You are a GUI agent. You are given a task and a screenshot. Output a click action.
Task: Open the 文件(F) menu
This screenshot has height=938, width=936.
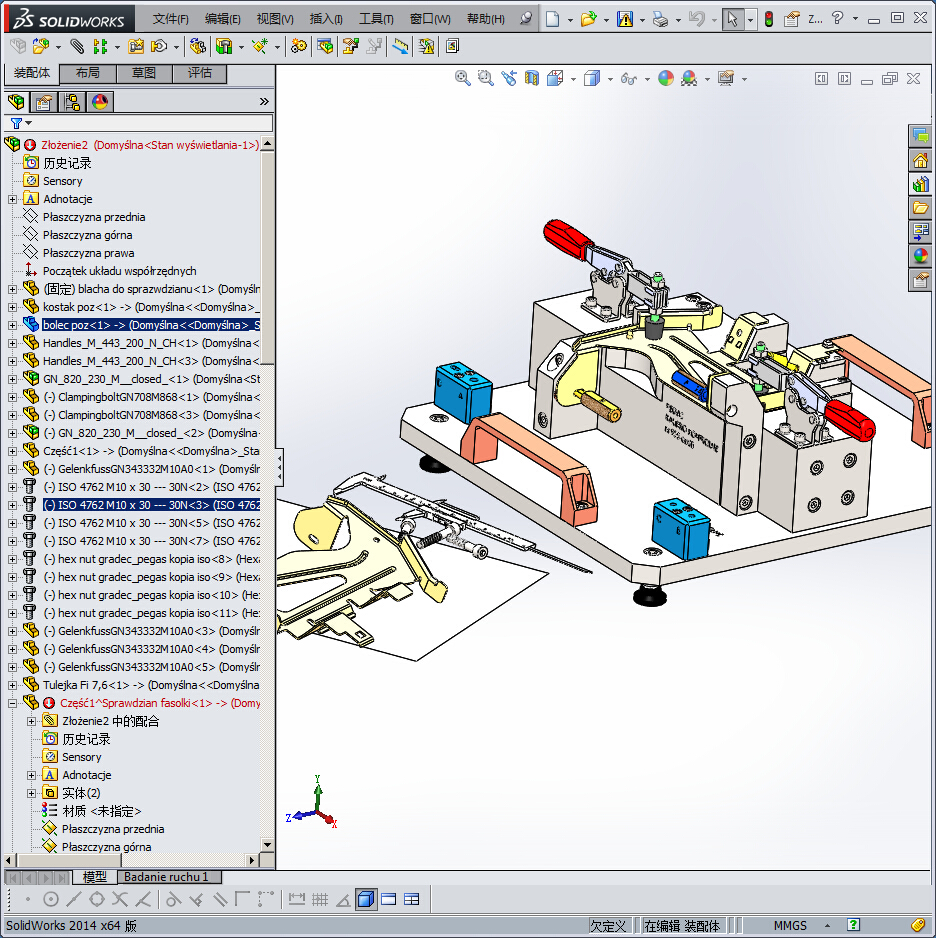click(170, 19)
